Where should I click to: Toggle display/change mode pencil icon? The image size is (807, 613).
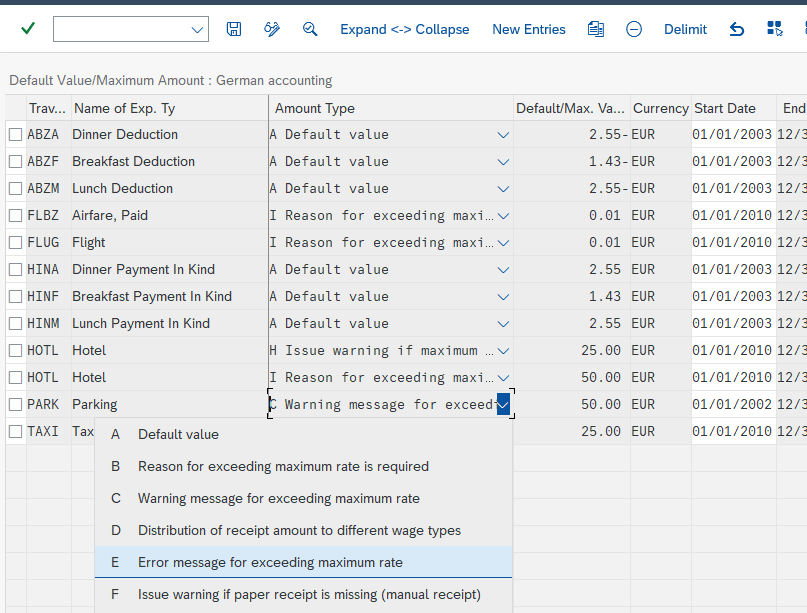[x=272, y=29]
